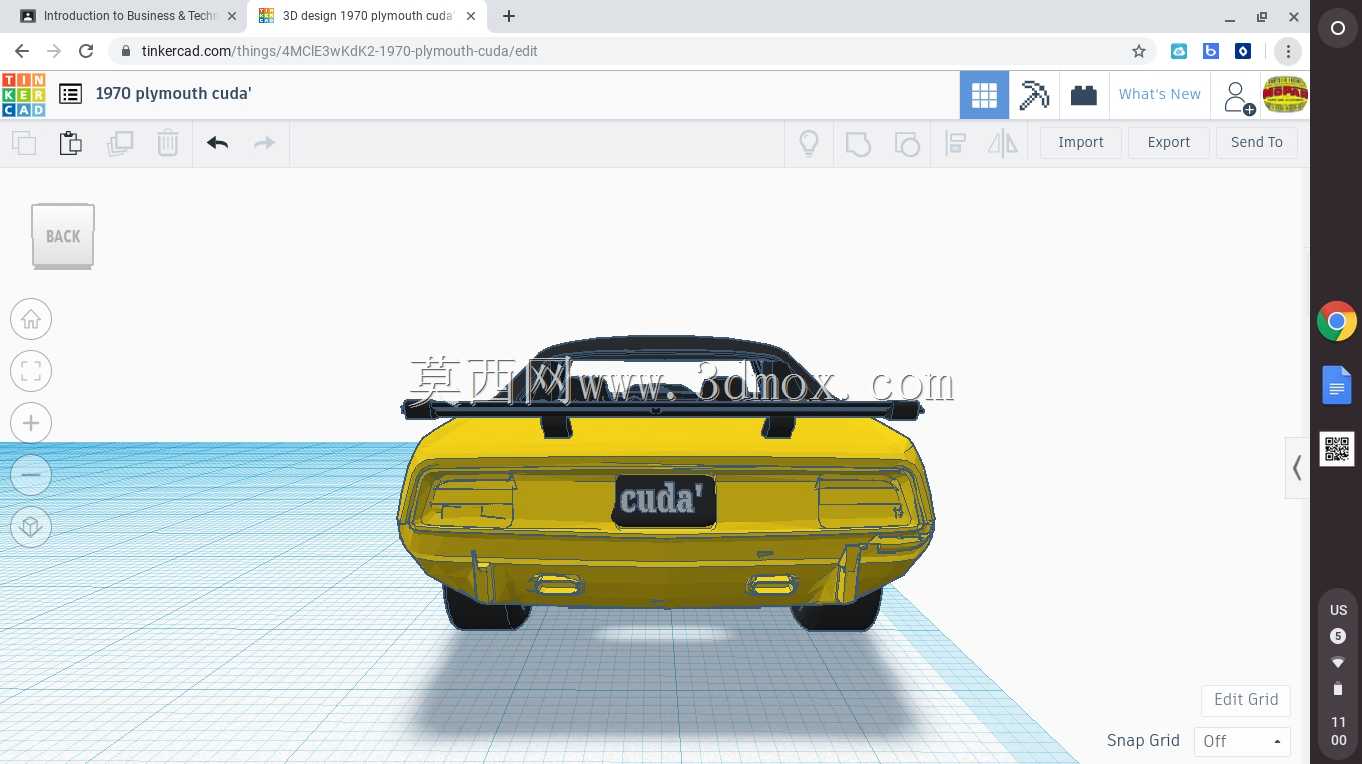Undo the last action

217,143
